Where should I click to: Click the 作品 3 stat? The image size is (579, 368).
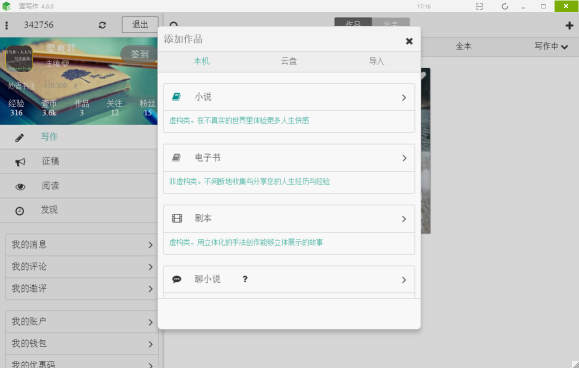[x=82, y=108]
